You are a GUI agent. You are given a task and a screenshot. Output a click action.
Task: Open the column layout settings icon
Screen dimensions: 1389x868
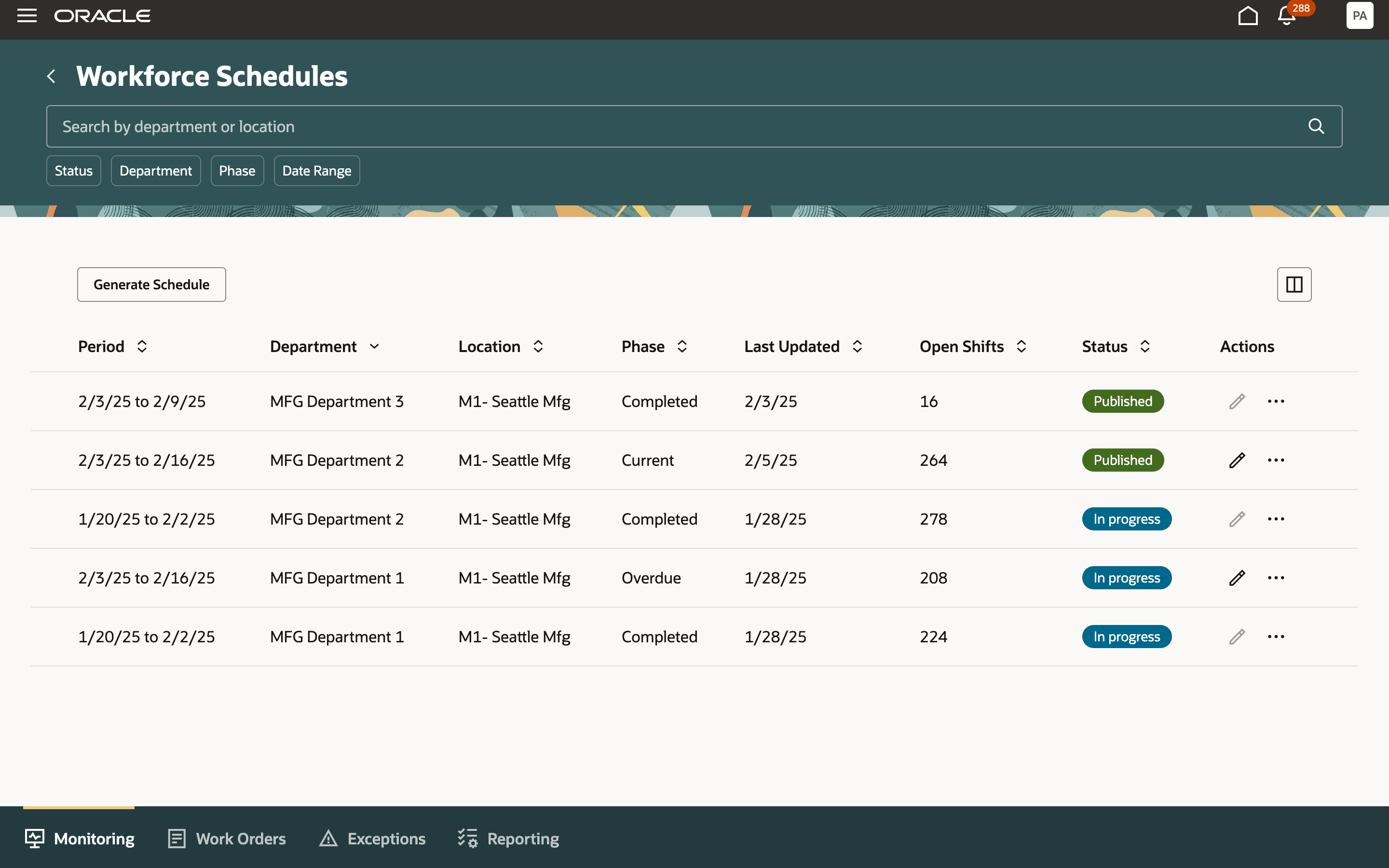(1294, 284)
